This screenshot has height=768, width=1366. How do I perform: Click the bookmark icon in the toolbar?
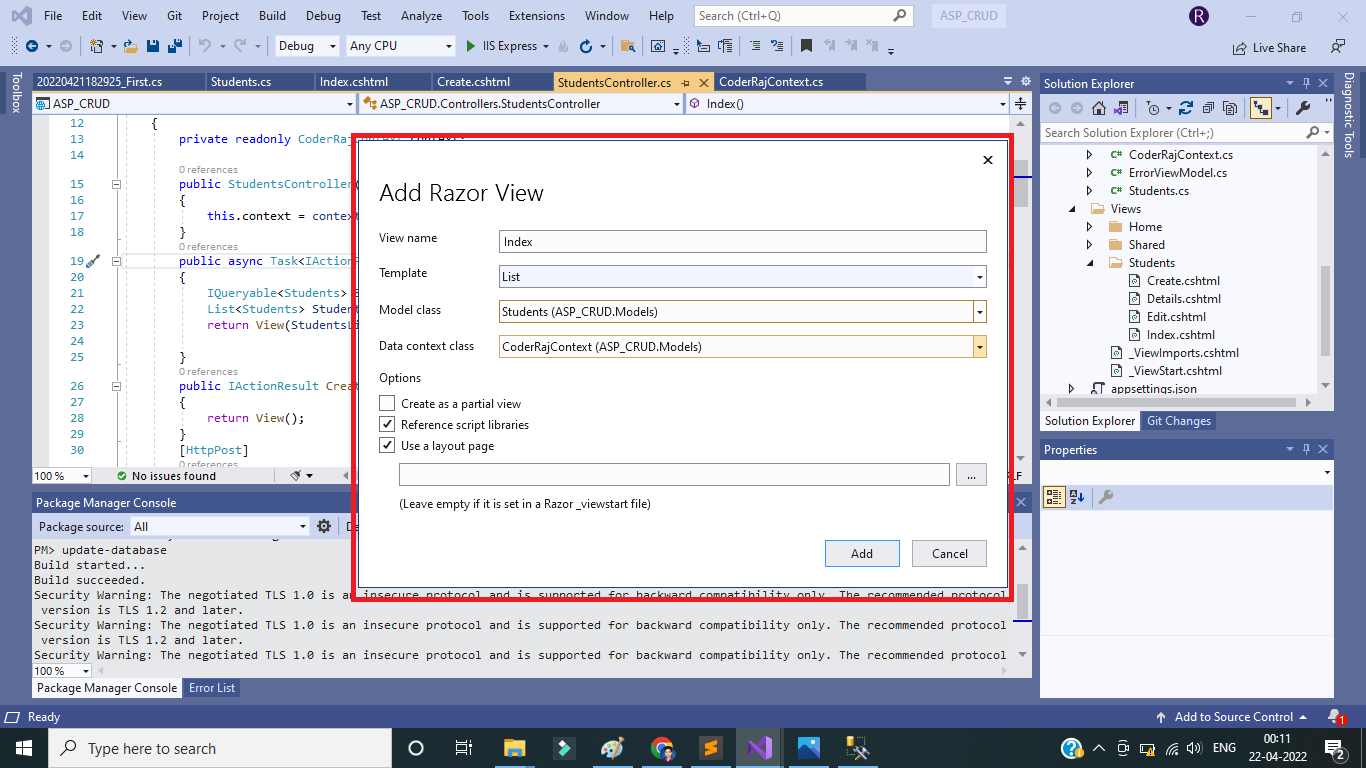[x=806, y=46]
